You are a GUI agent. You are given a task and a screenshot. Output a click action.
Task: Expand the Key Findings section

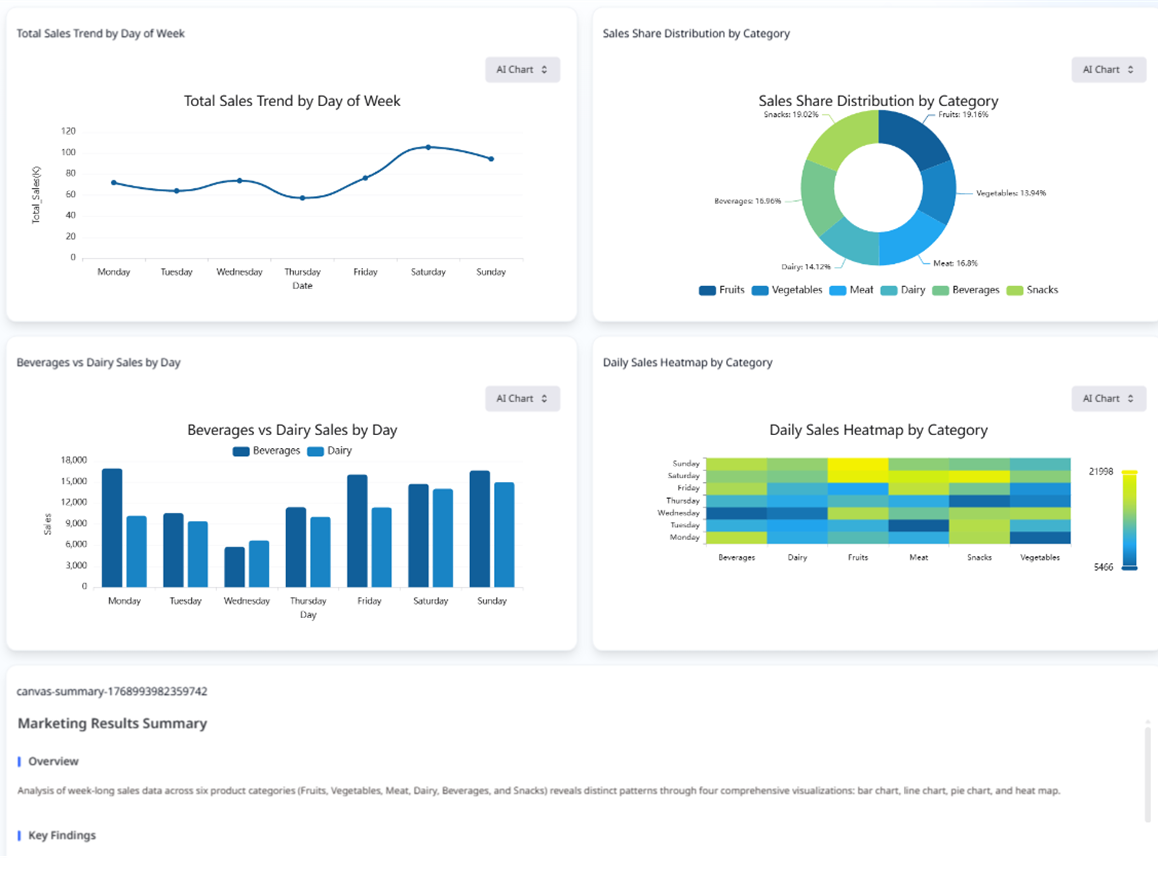coord(64,835)
